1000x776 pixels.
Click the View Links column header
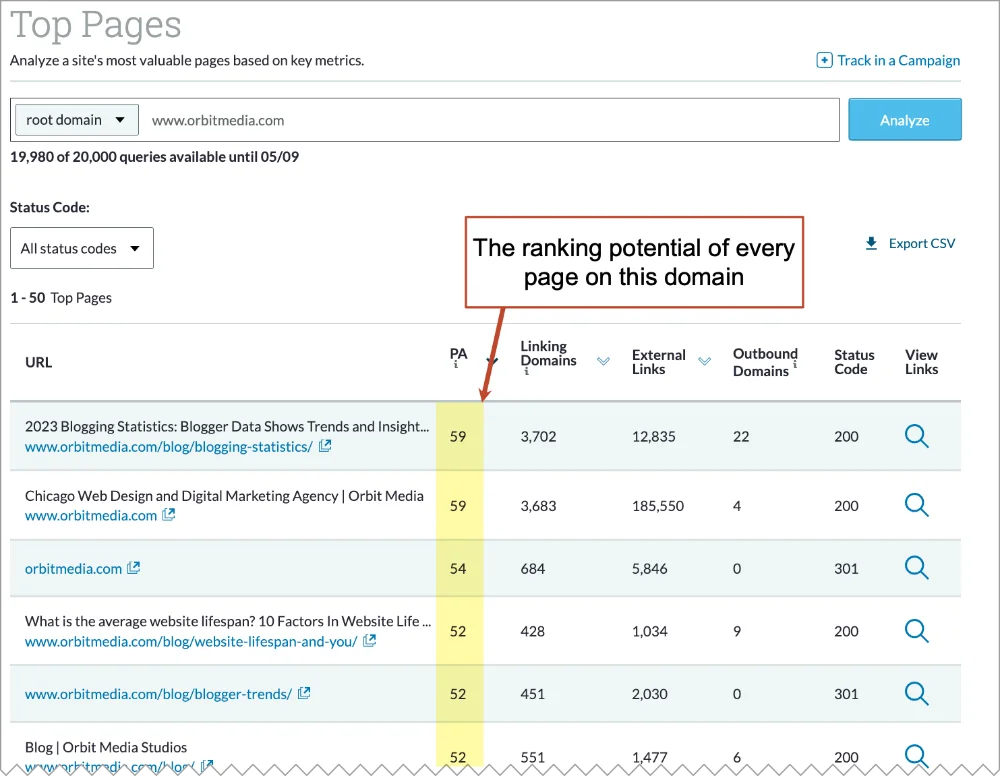coord(921,362)
